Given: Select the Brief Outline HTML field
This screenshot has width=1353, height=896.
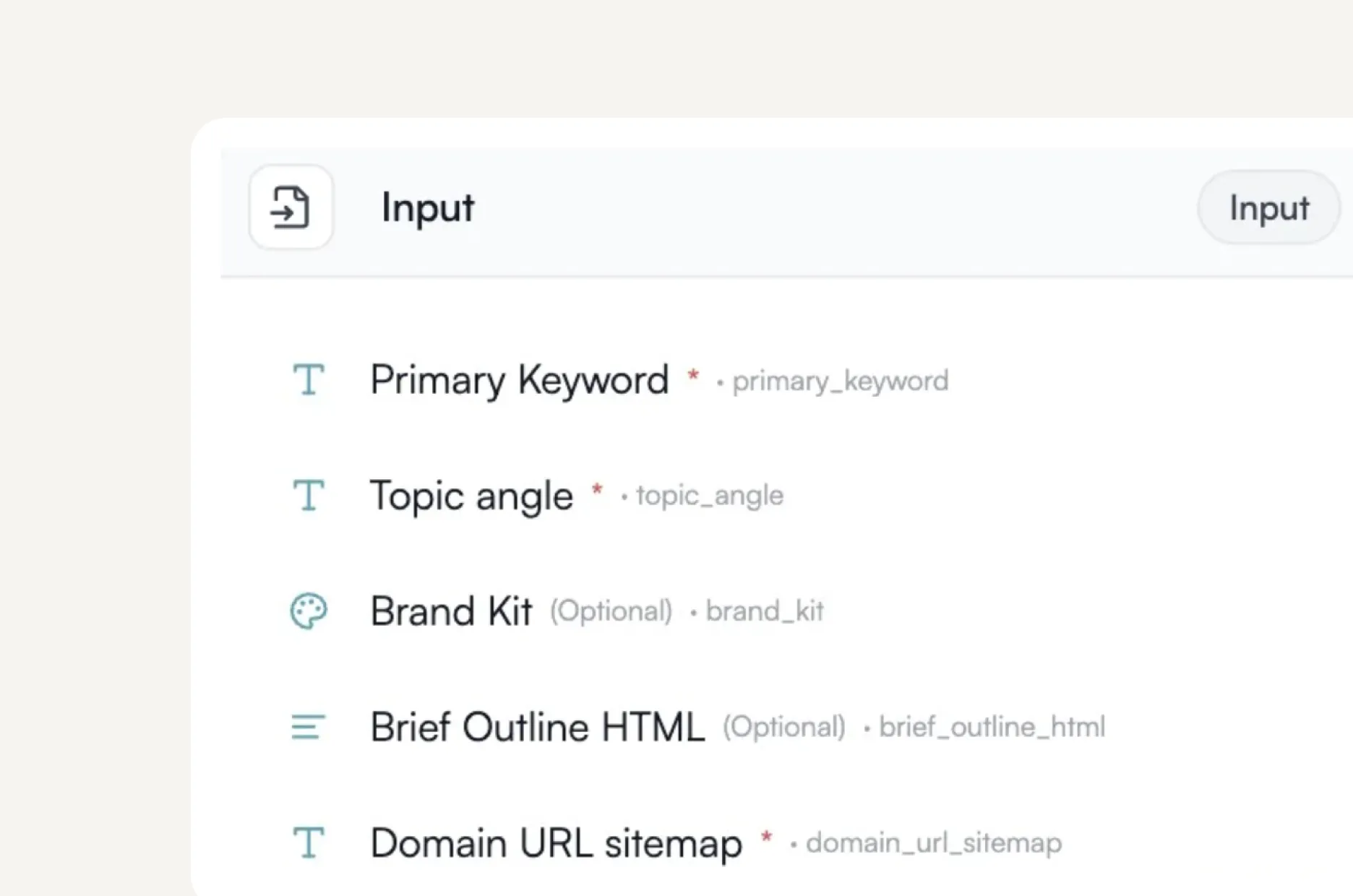Looking at the screenshot, I should pyautogui.click(x=538, y=727).
